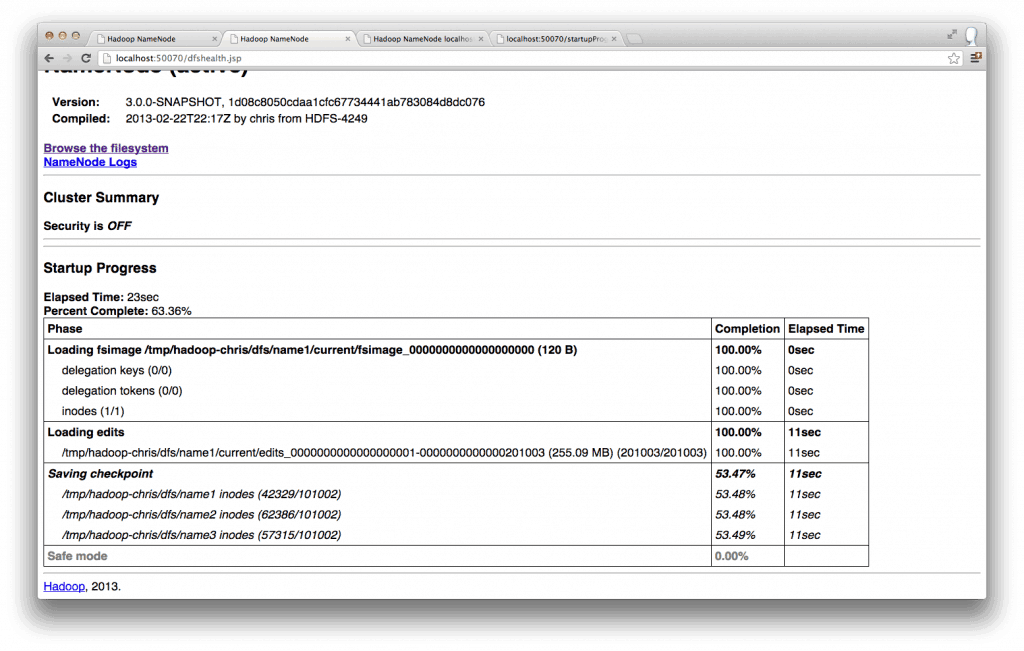
Task: Click the delegation keys (0/0) row
Action: pyautogui.click(x=117, y=370)
